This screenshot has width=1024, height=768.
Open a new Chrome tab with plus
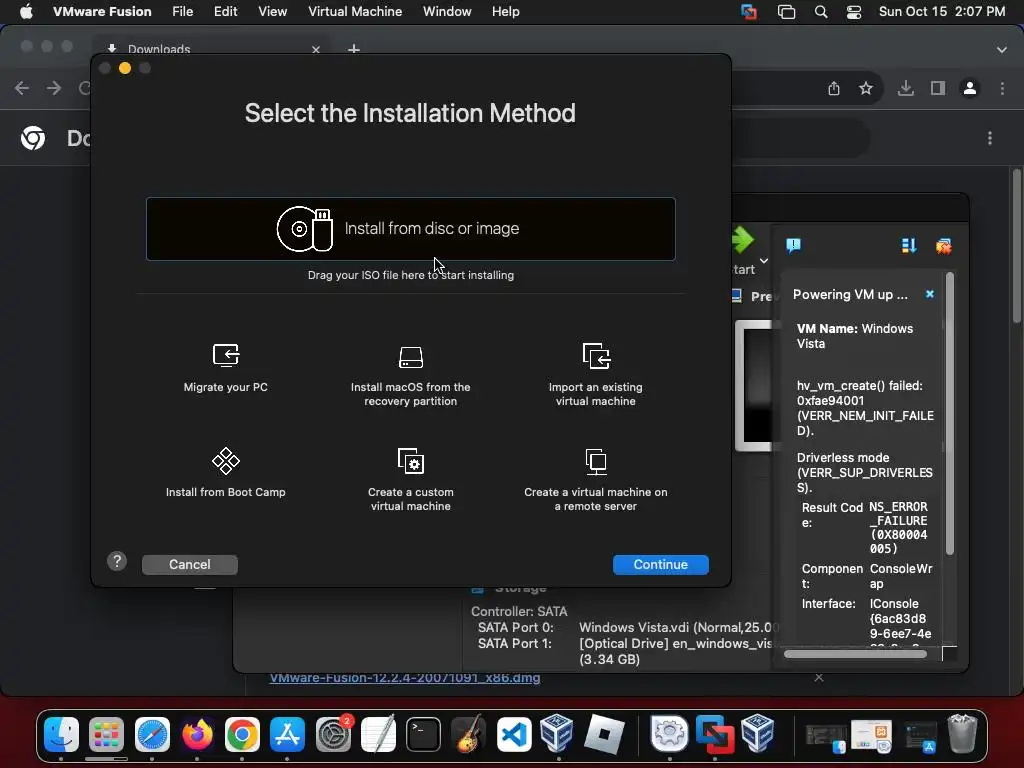[354, 49]
